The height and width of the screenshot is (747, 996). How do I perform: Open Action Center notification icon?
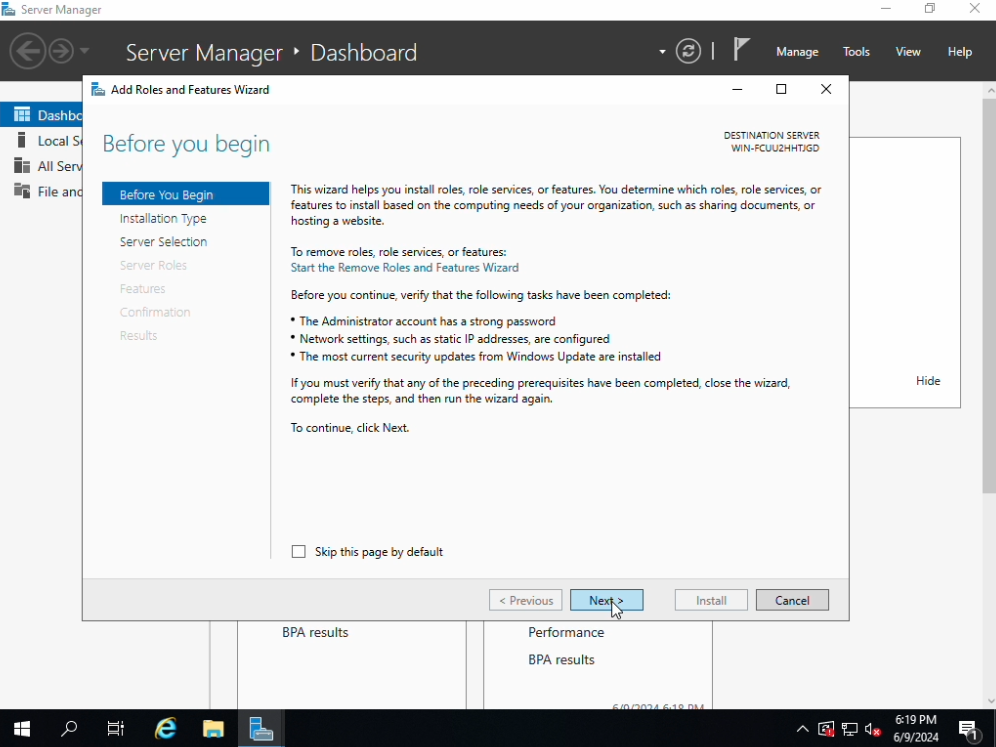(x=968, y=729)
